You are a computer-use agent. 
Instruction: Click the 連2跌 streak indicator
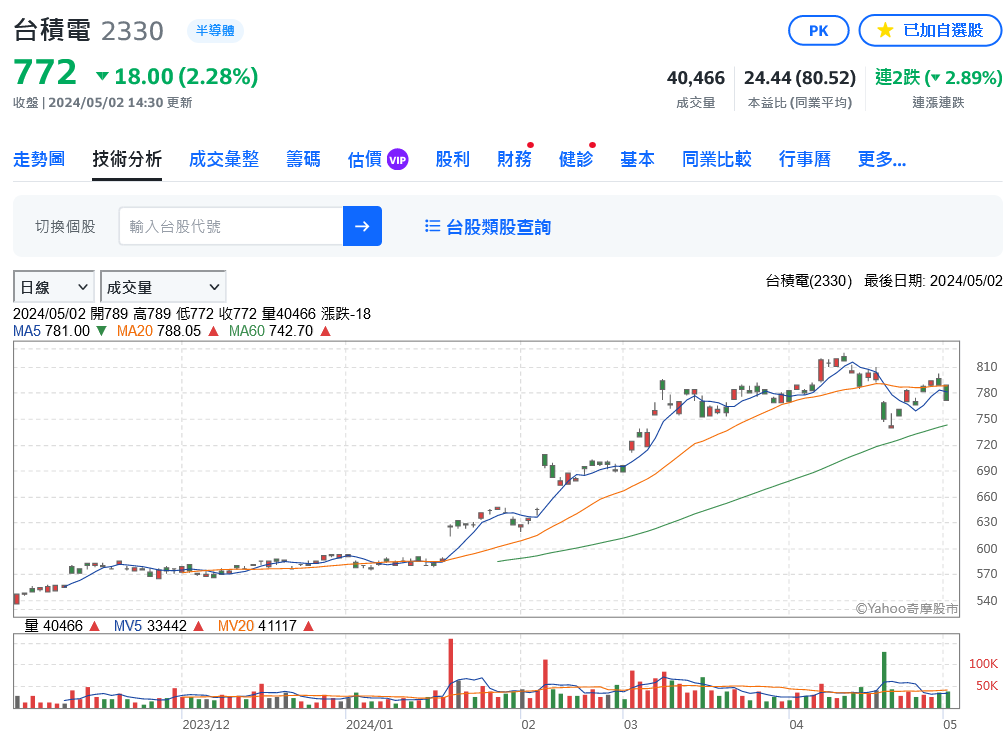pos(939,77)
